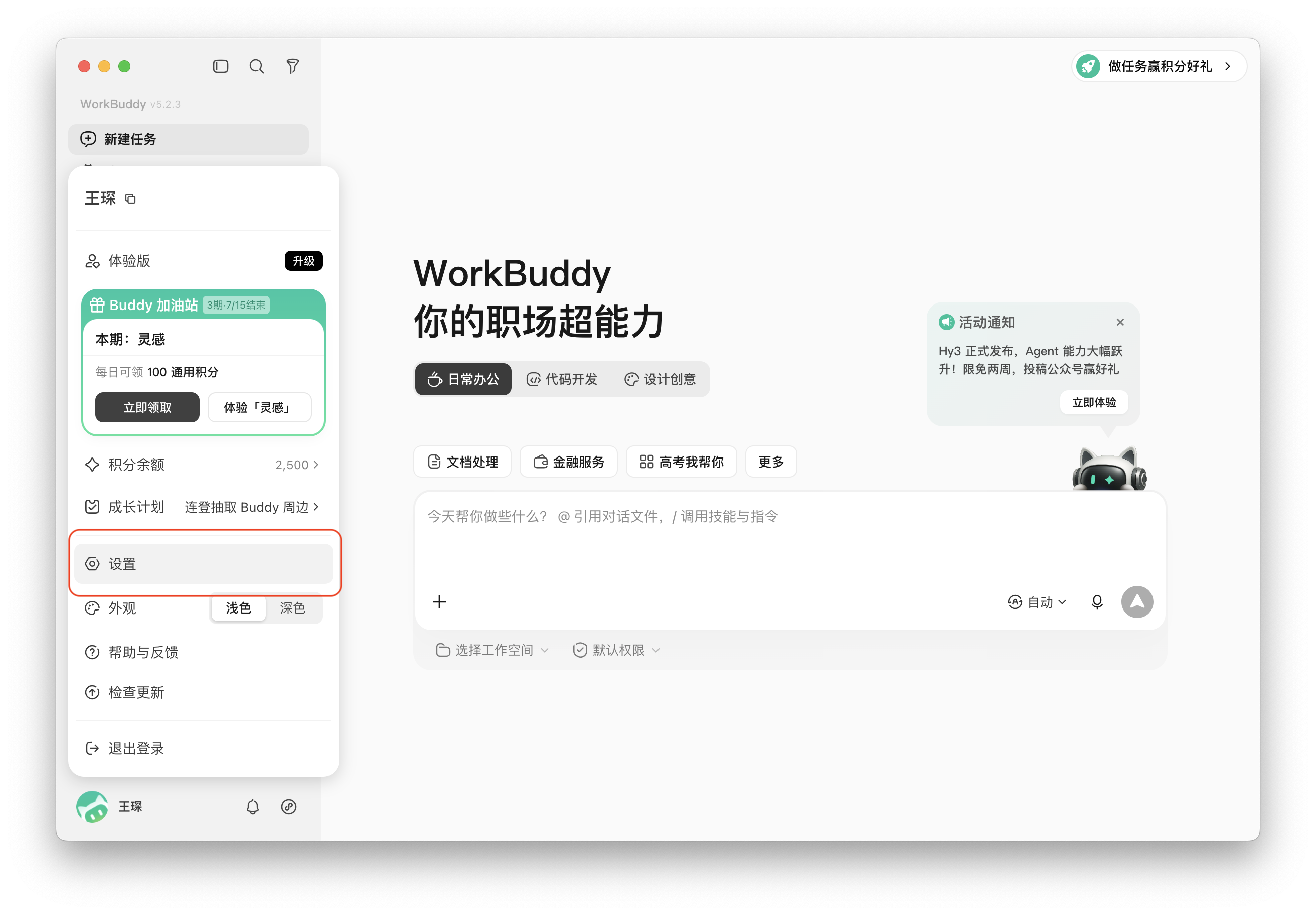Click the megaphone icon in 活动通知

tap(946, 322)
